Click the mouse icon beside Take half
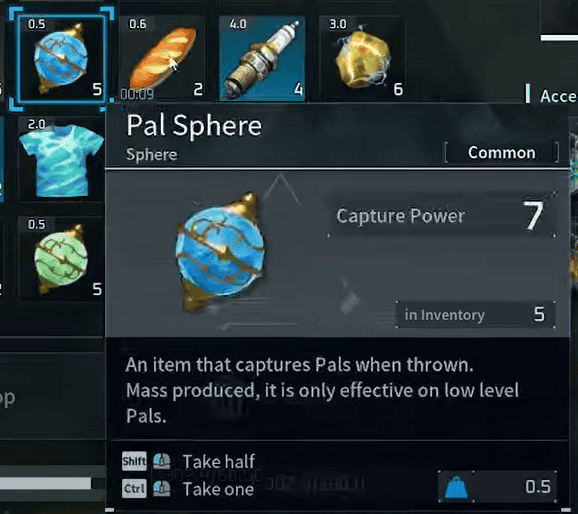This screenshot has height=514, width=578. (161, 461)
